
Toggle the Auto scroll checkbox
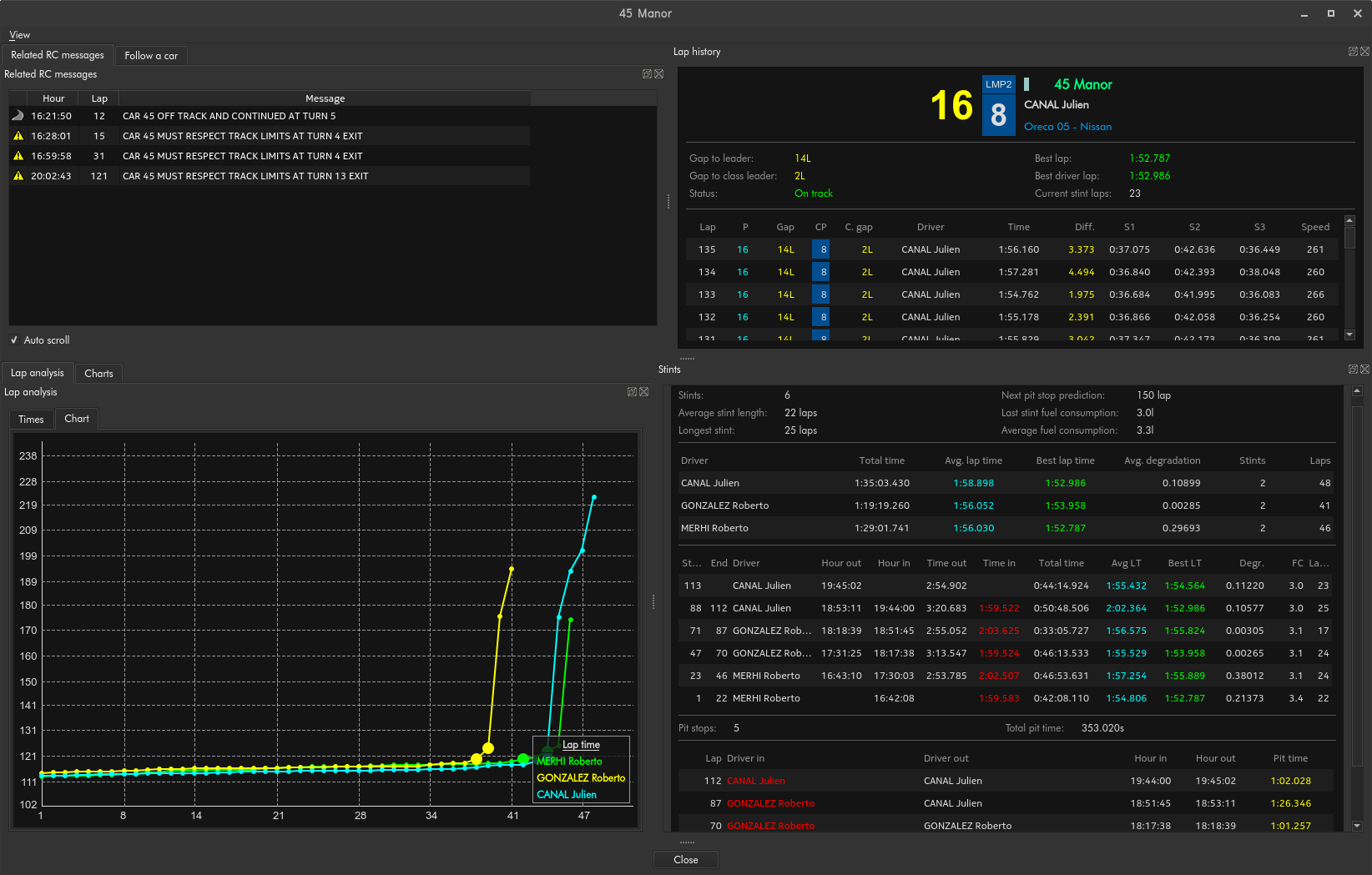coord(14,340)
